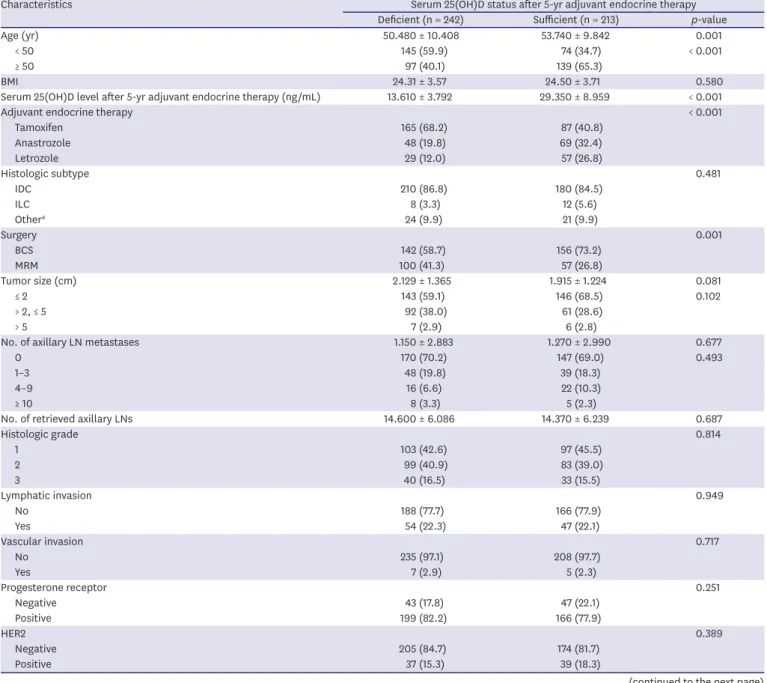Click the '≥ 10' LN metastases row label
This screenshot has height=683, width=767.
tap(23, 404)
